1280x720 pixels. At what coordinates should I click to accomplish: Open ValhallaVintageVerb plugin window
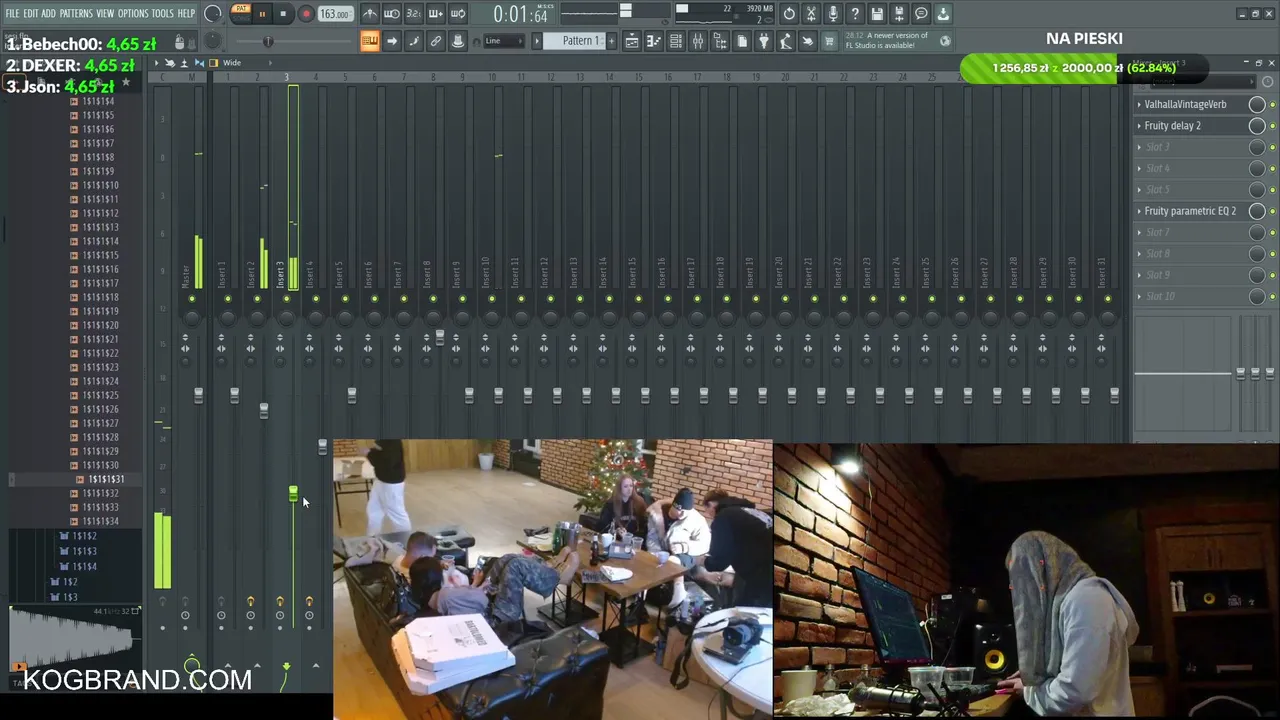coord(1185,104)
